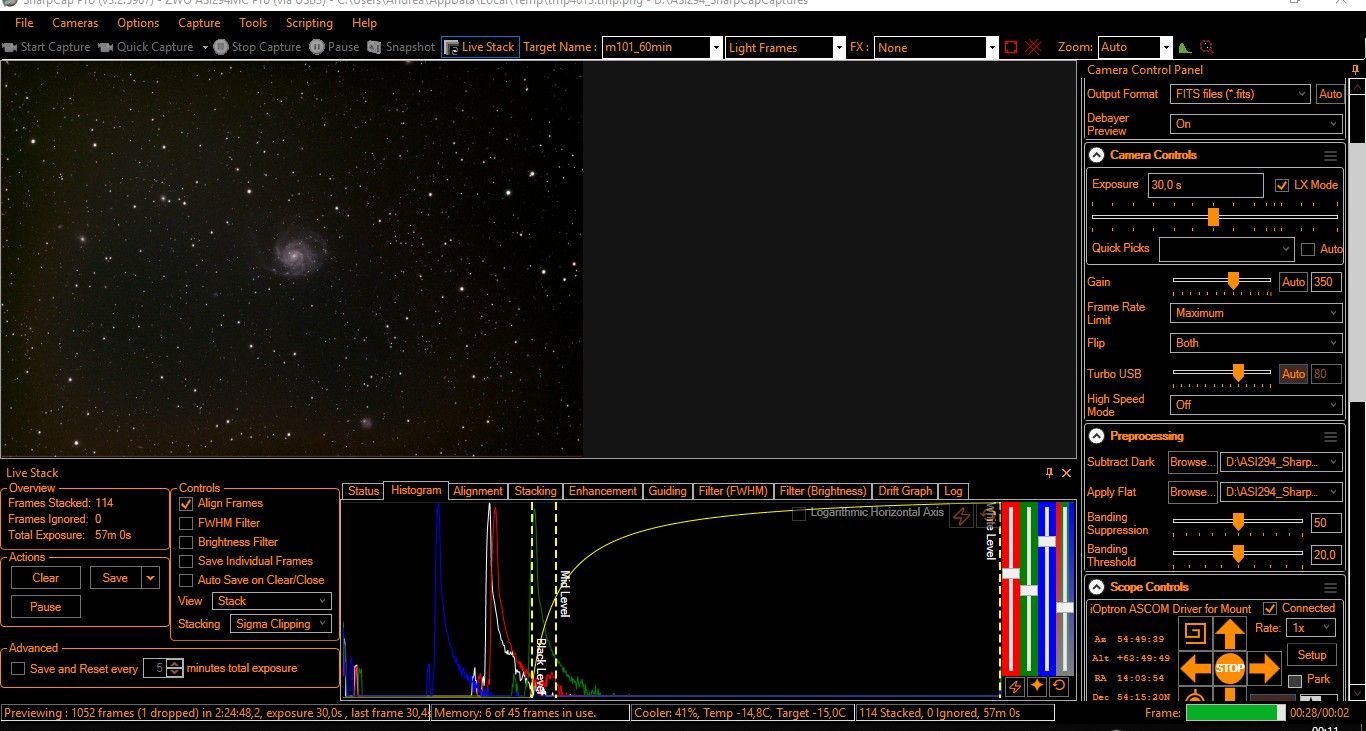Switch to the Alignment tab
Image resolution: width=1366 pixels, height=731 pixels.
pyautogui.click(x=478, y=491)
